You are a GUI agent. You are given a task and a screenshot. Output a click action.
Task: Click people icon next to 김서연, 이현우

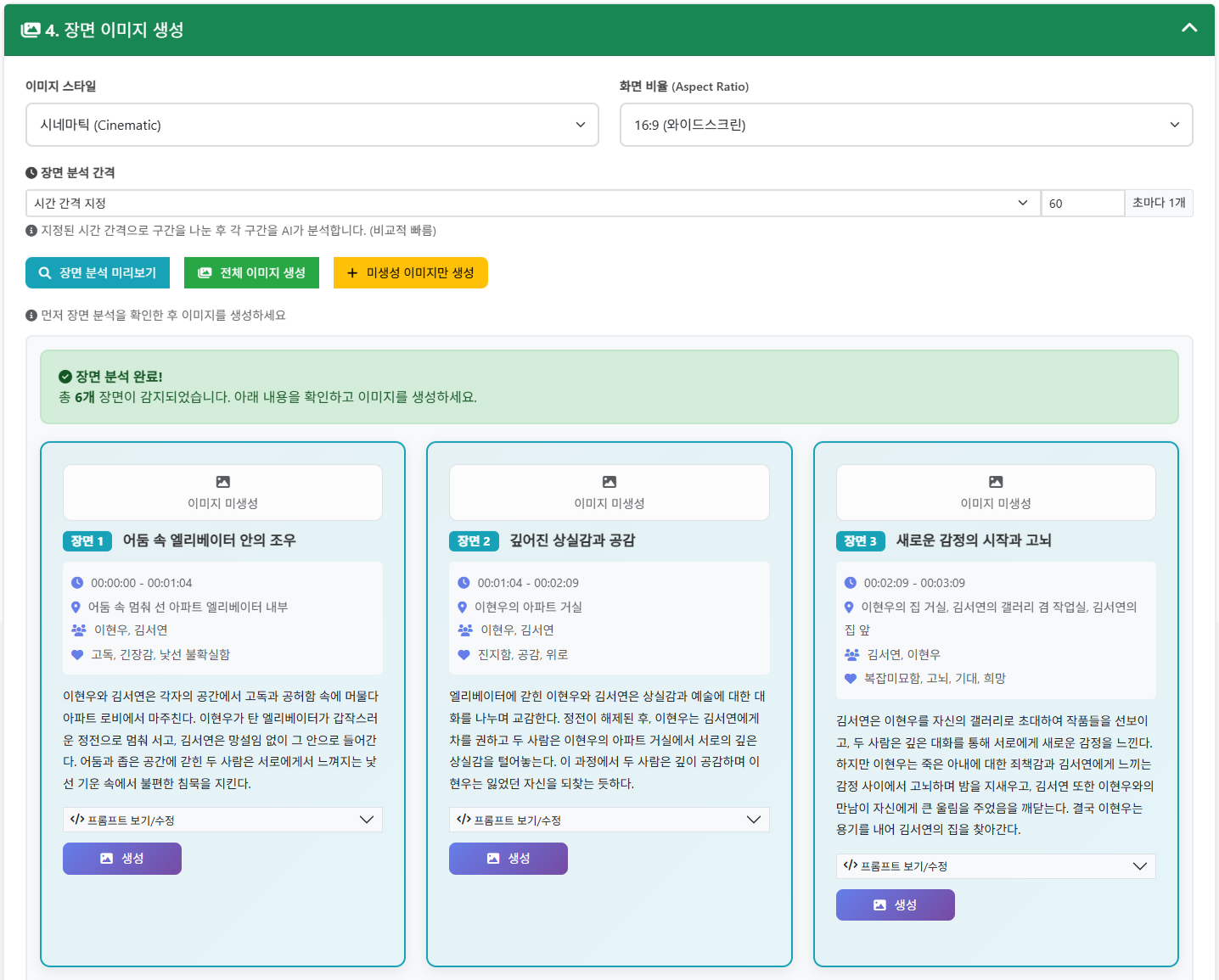click(x=852, y=654)
